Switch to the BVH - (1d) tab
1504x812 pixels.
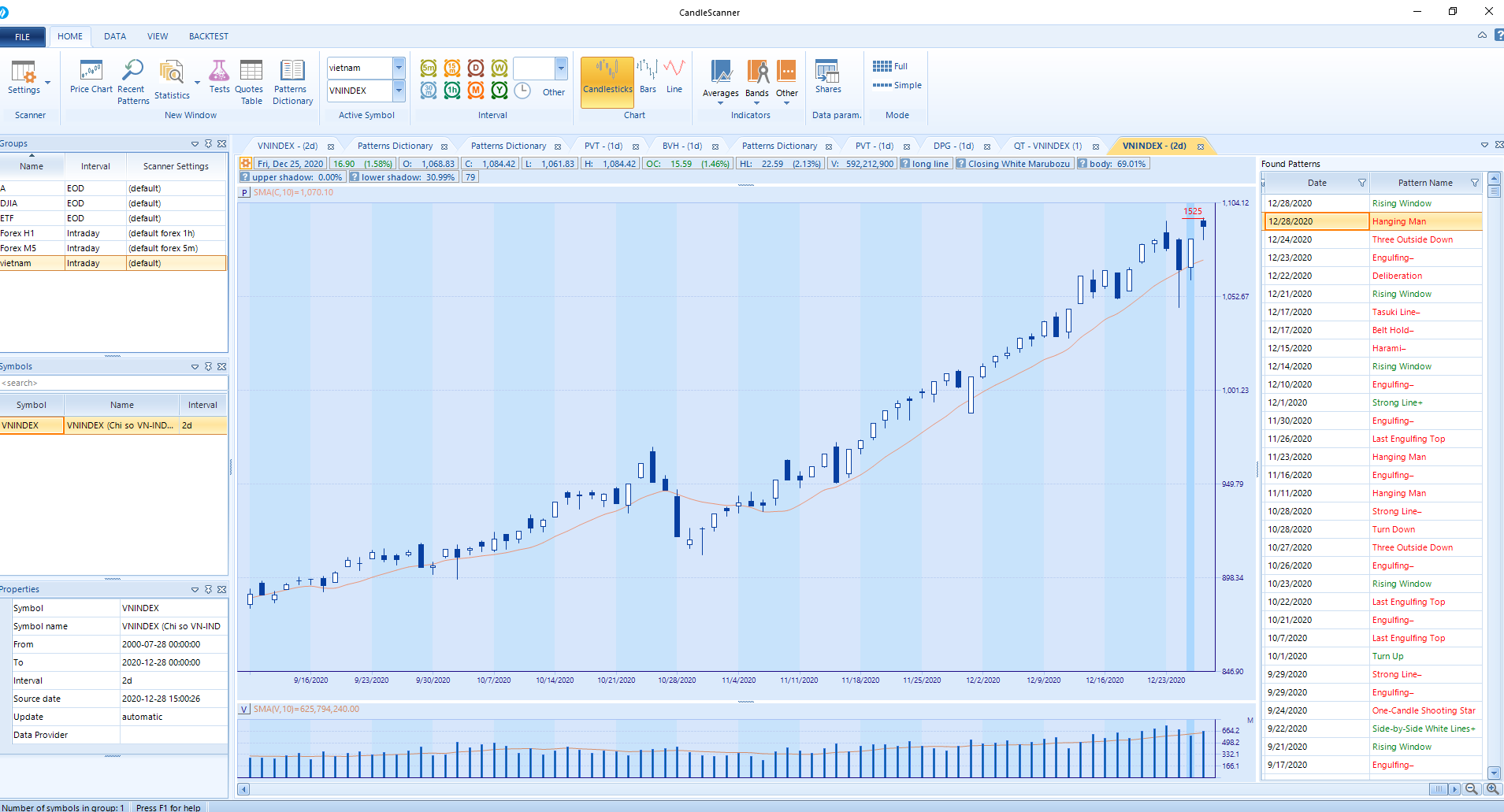(x=681, y=146)
